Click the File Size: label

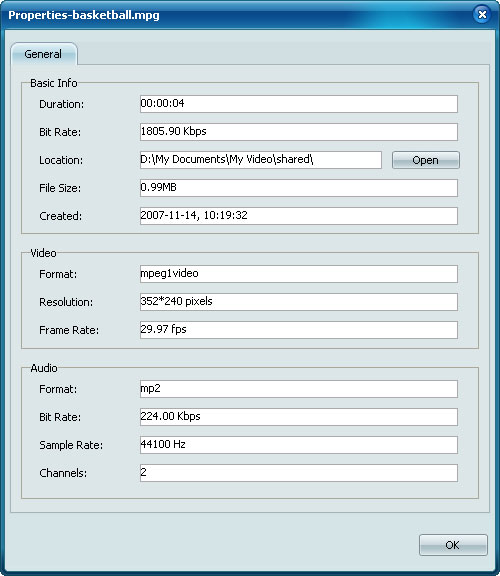click(60, 188)
